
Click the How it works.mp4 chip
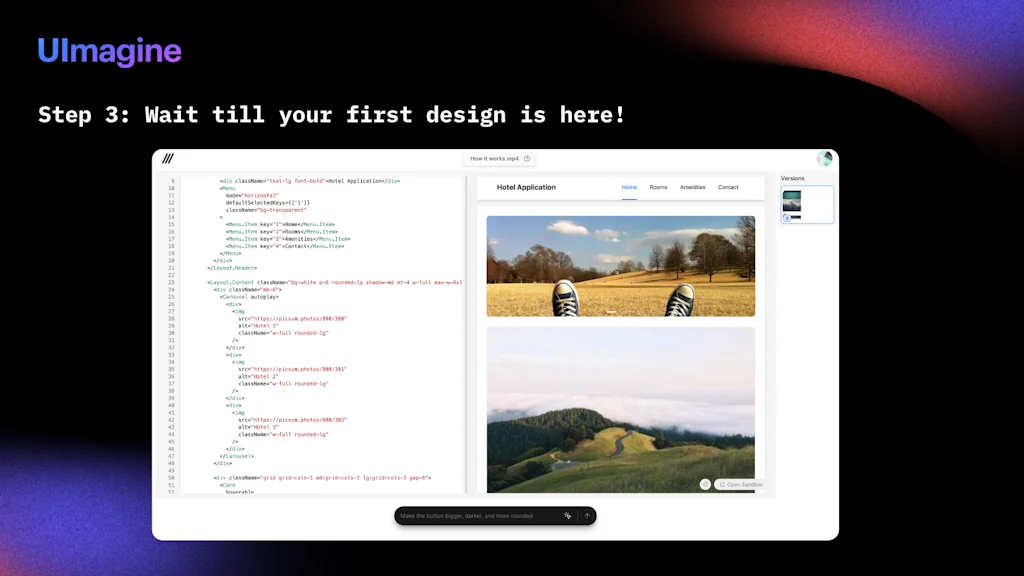pyautogui.click(x=495, y=158)
